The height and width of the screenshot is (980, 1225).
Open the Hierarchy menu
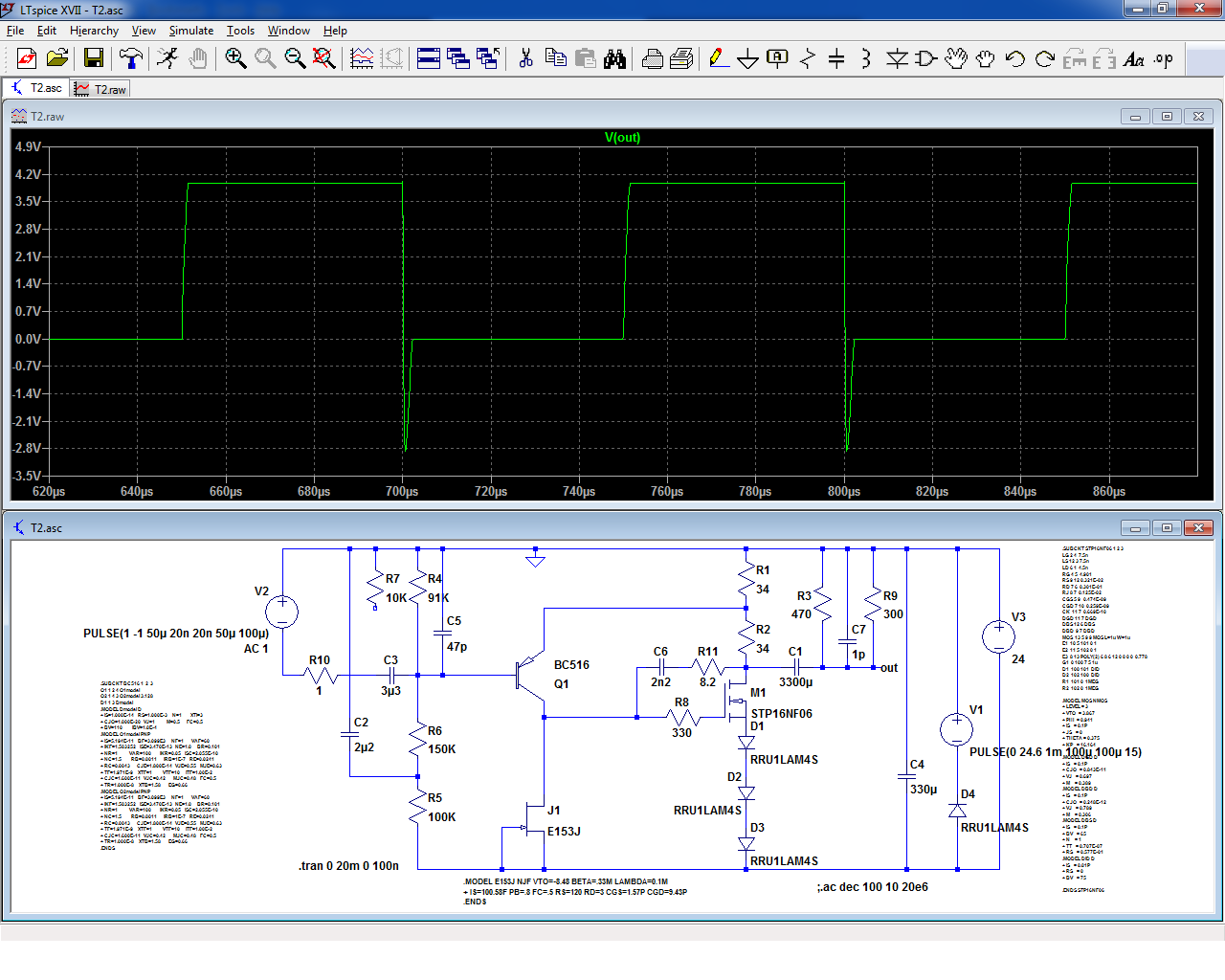(94, 31)
